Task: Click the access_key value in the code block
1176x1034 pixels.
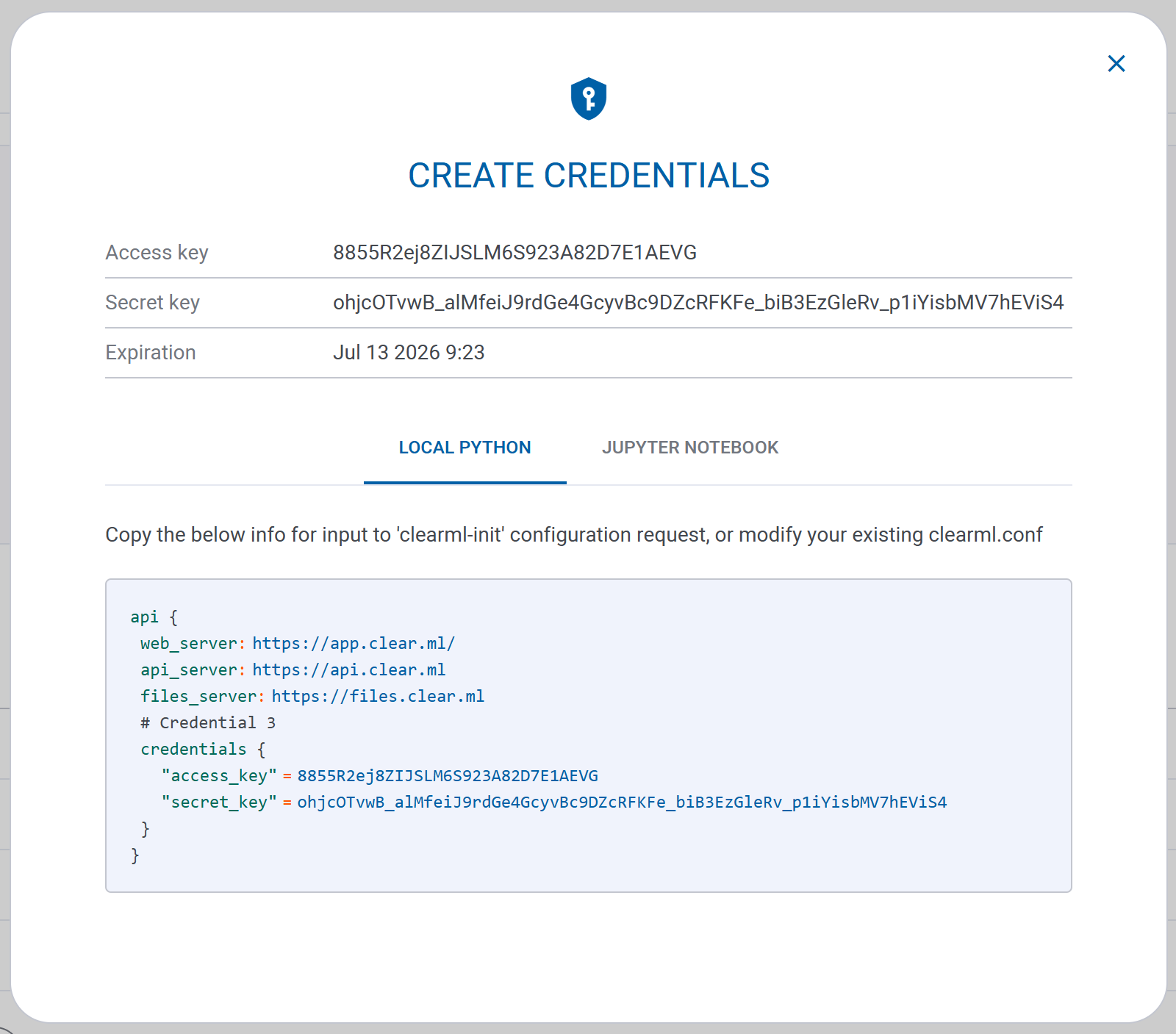Action: pyautogui.click(x=448, y=776)
